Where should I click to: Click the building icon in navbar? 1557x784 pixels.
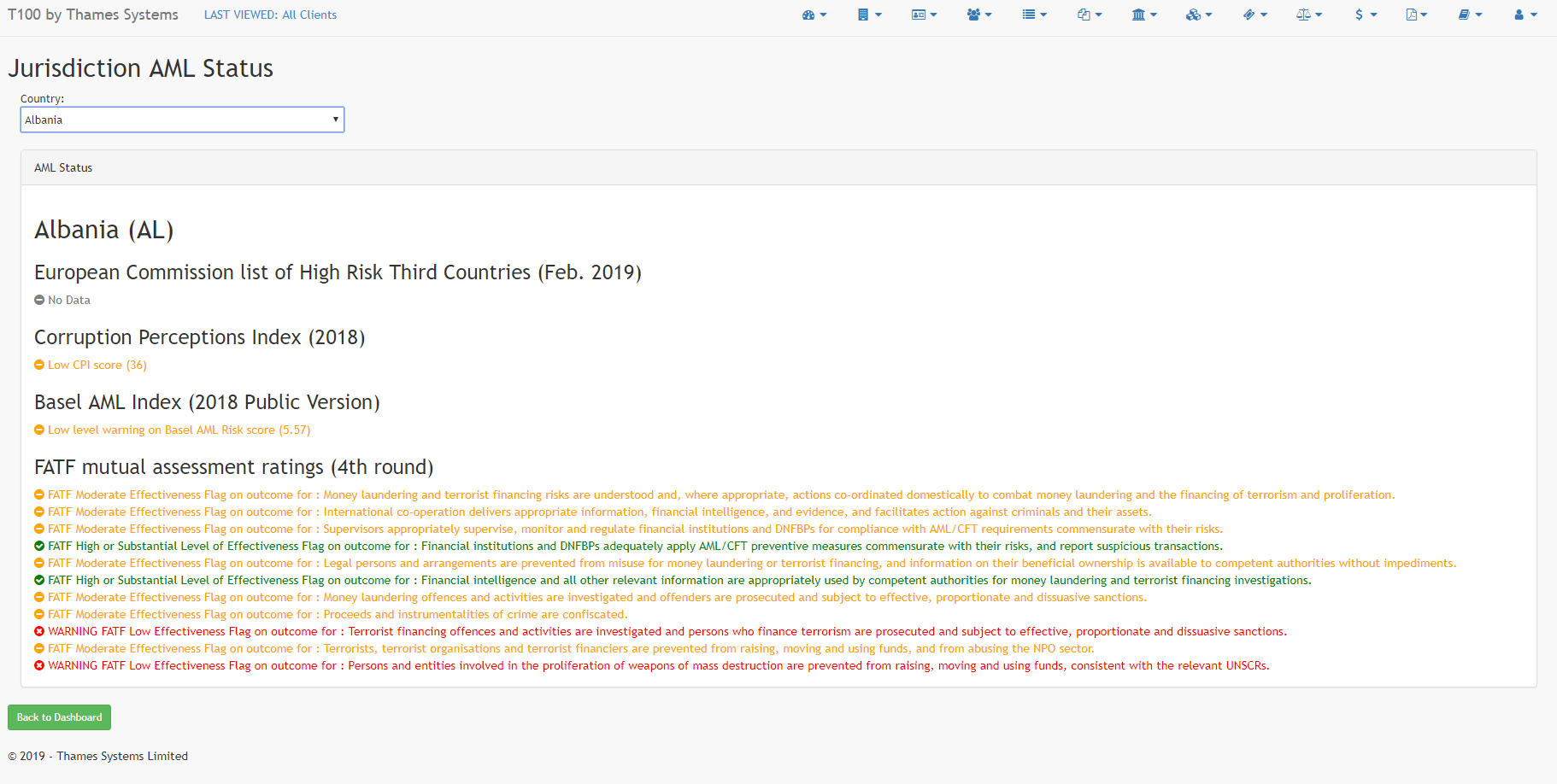point(868,15)
